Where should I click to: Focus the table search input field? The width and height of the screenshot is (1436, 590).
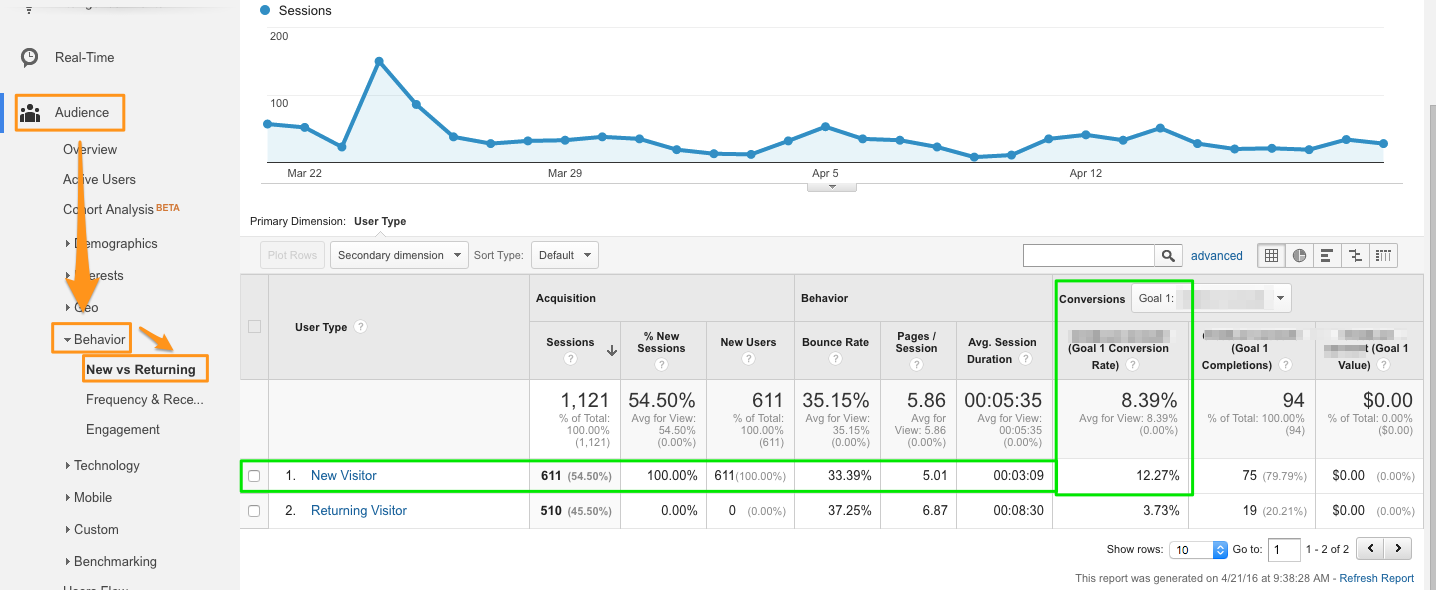1089,255
